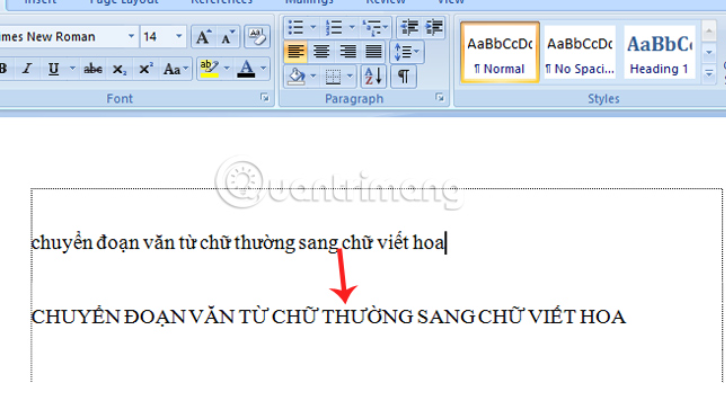Center align the paragraph text

click(x=322, y=51)
